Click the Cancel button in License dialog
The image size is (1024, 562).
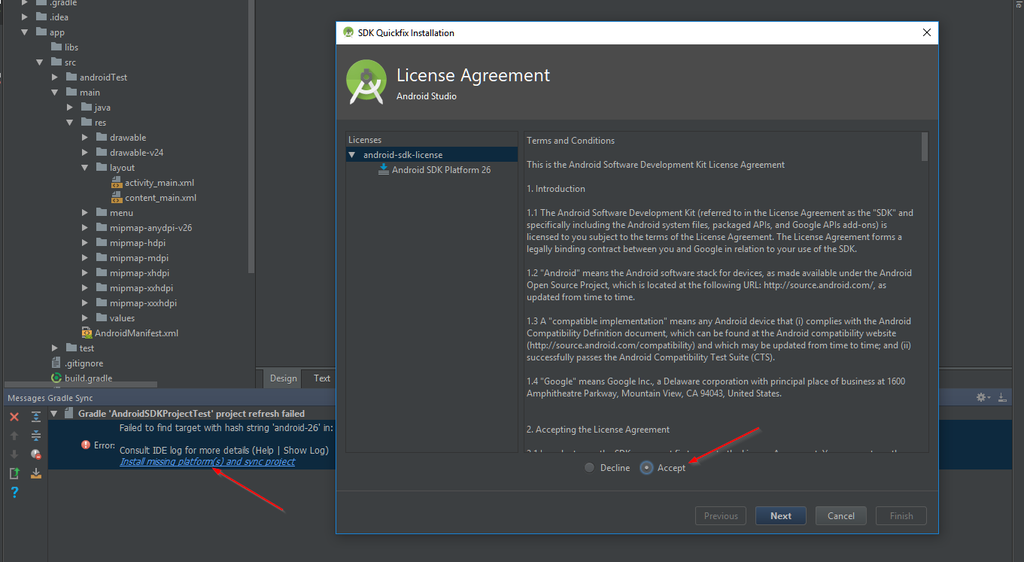click(840, 516)
